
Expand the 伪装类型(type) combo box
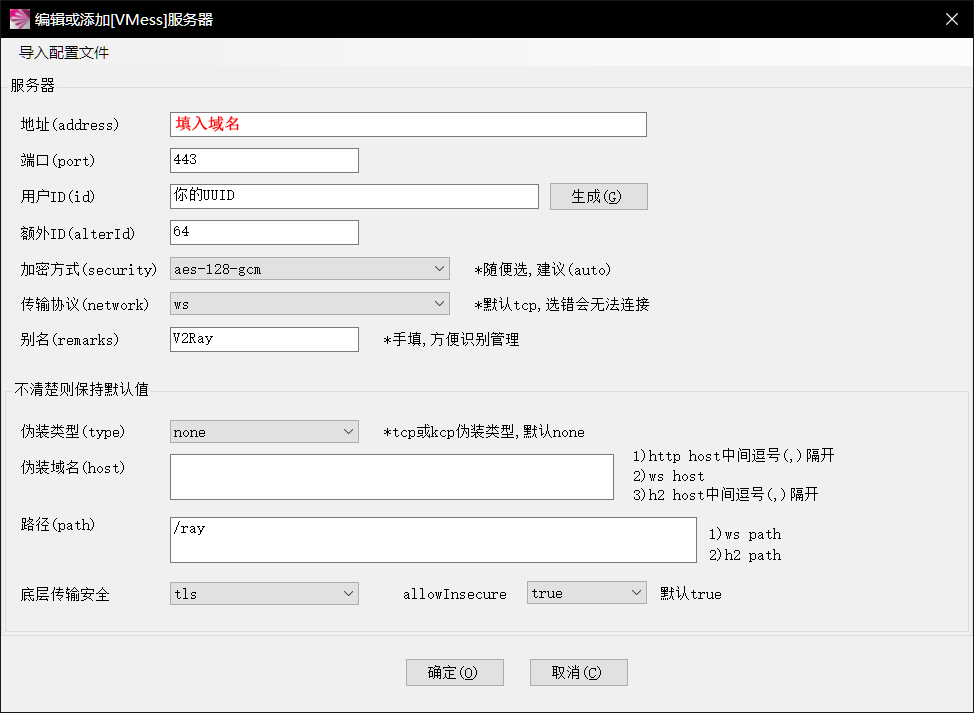(264, 432)
